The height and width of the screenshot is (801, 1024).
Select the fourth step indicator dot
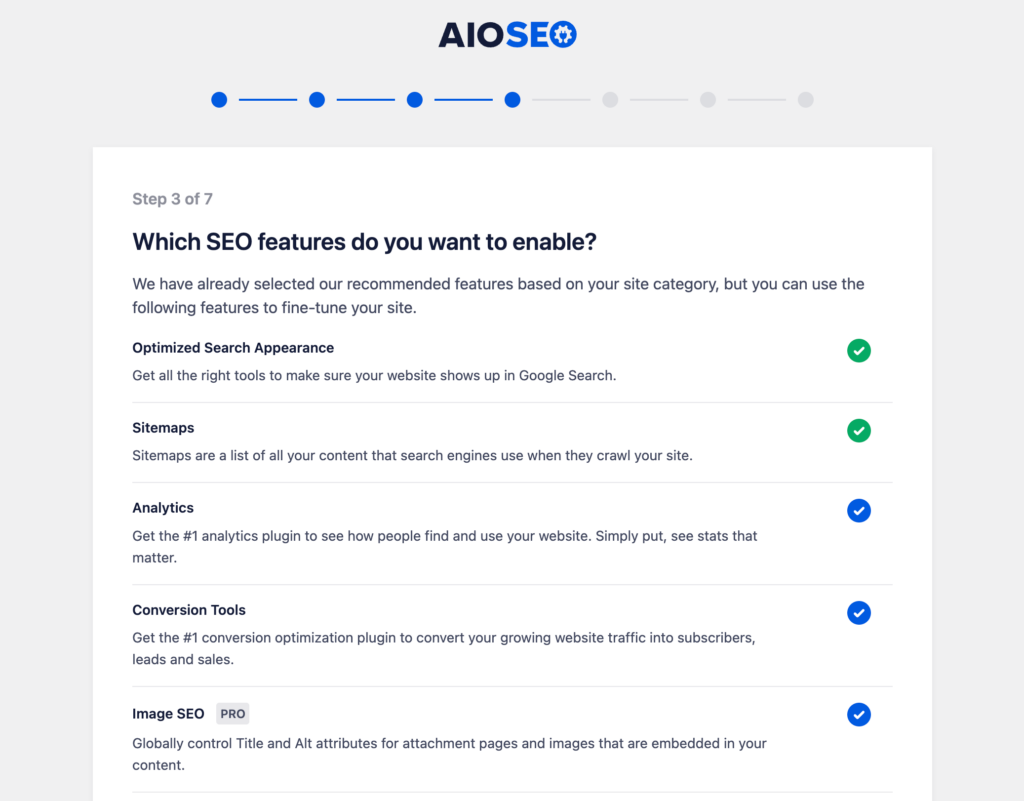click(x=512, y=99)
